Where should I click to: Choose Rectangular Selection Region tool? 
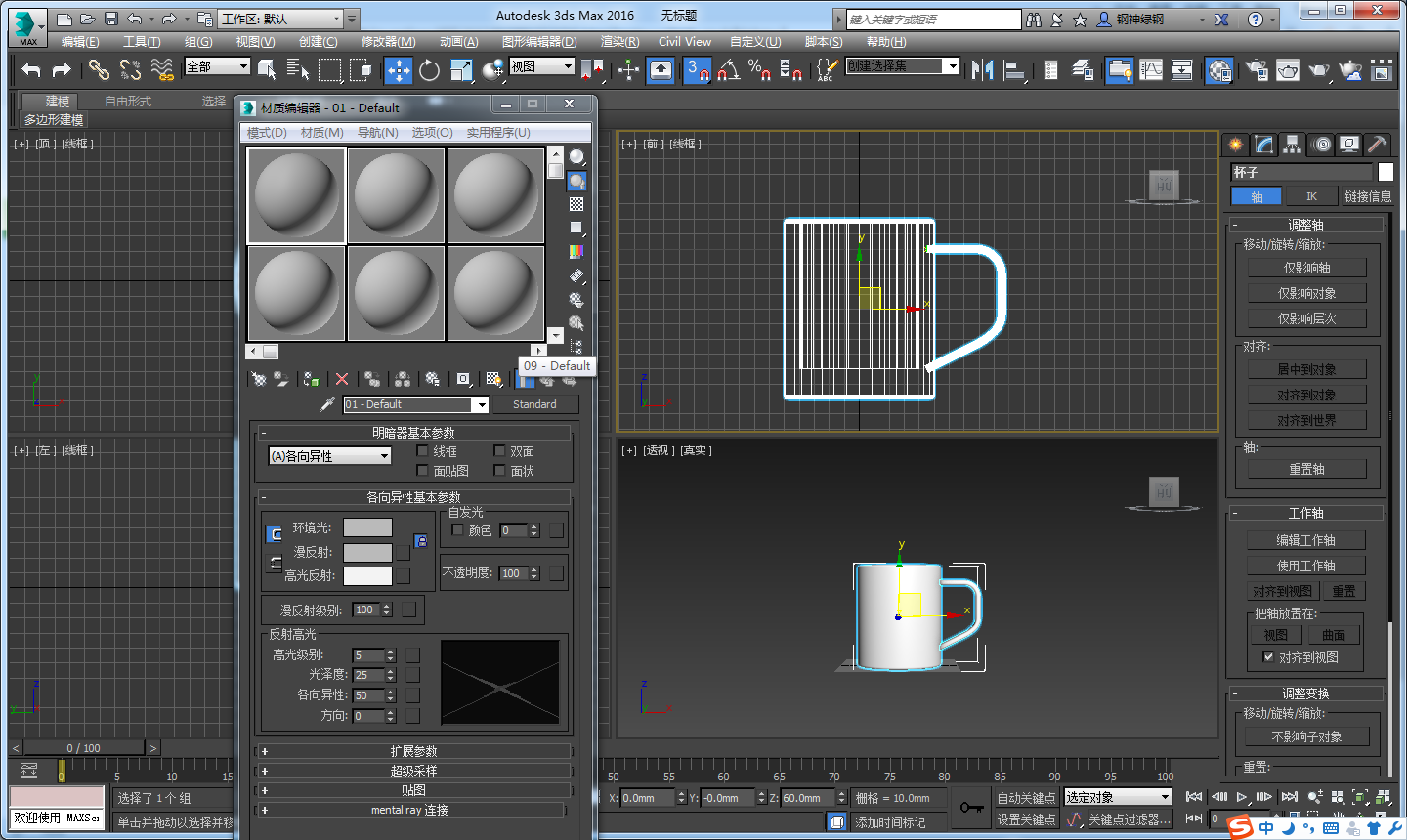click(x=330, y=69)
